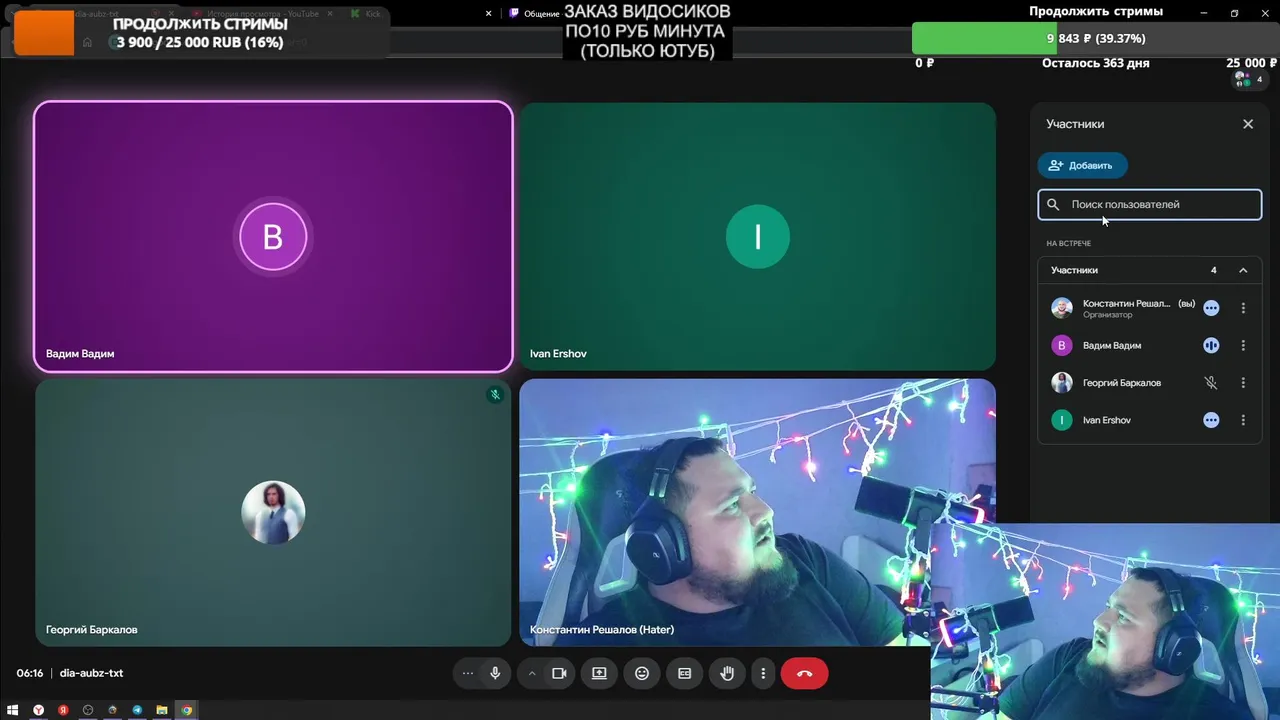The height and width of the screenshot is (720, 1280).
Task: Start presenting your screen
Action: tap(599, 674)
